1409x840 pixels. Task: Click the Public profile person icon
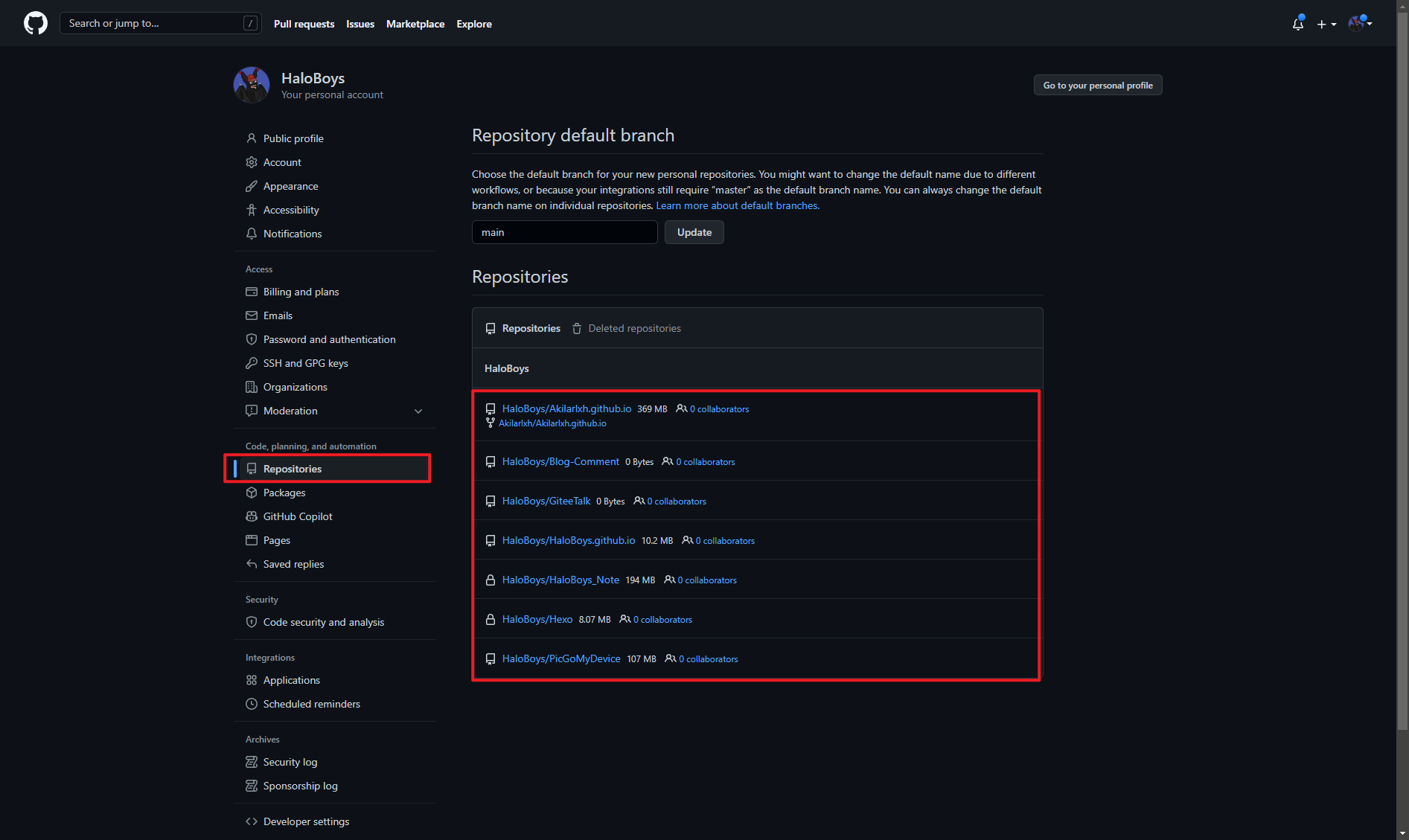pos(252,138)
